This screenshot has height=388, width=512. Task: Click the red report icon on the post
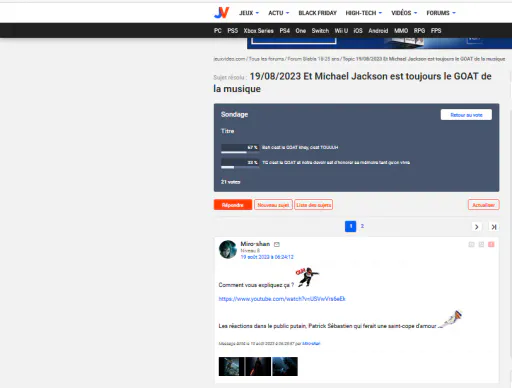(x=491, y=245)
